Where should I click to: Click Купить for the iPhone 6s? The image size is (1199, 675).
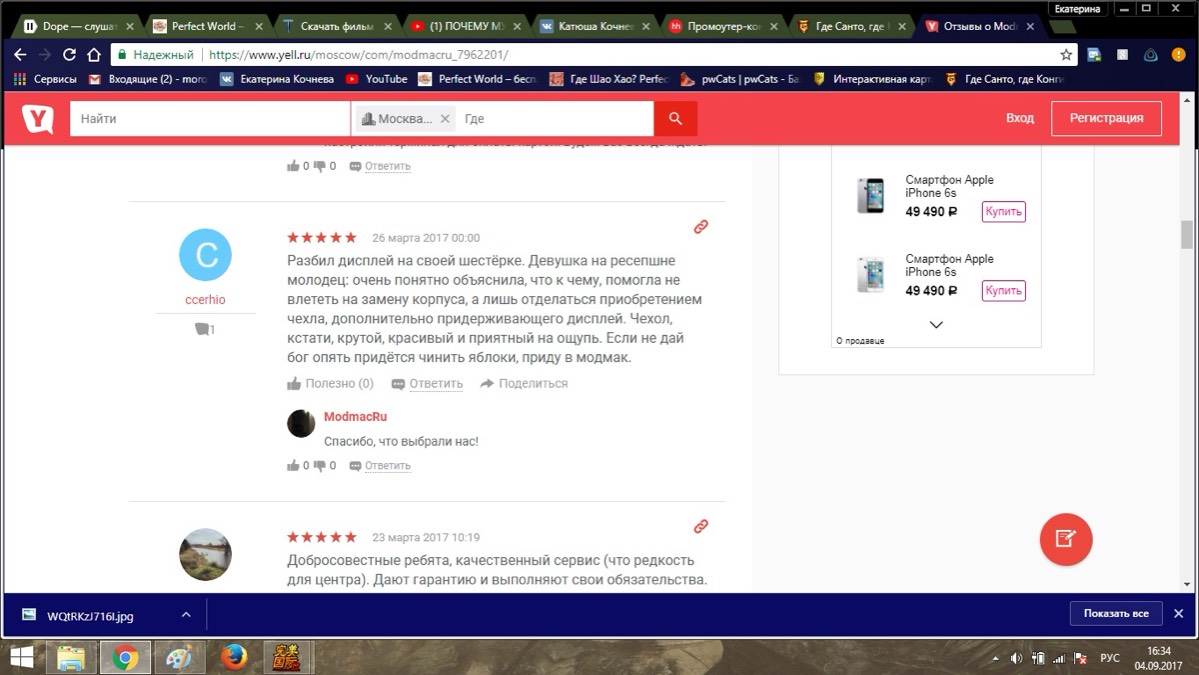coord(1002,211)
